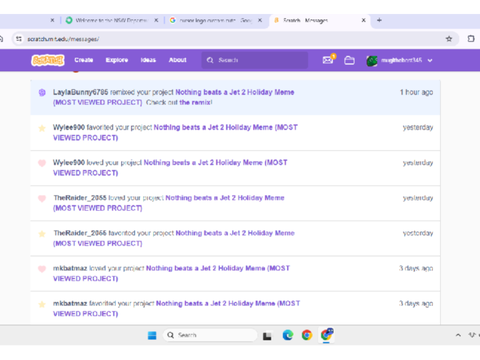The width and height of the screenshot is (480, 360).
Task: Launch Microsoft Edge from taskbar
Action: [x=288, y=335]
